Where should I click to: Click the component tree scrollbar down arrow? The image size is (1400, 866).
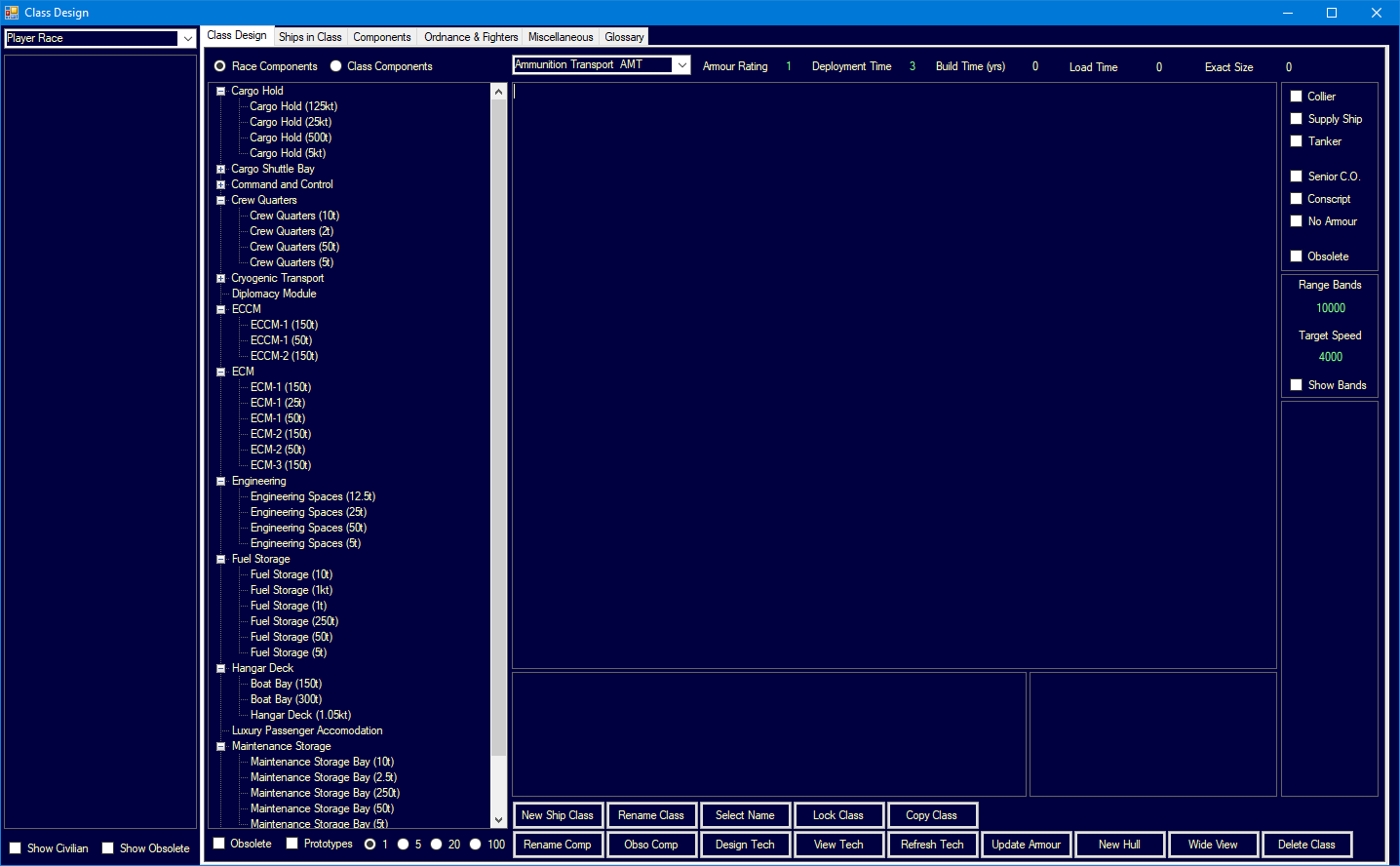click(498, 820)
